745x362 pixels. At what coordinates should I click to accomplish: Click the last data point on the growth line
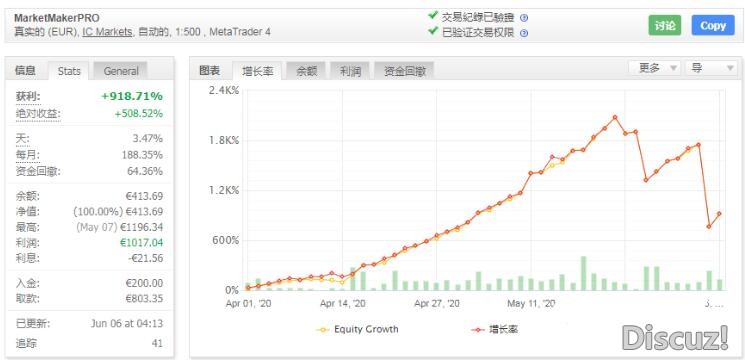[719, 214]
